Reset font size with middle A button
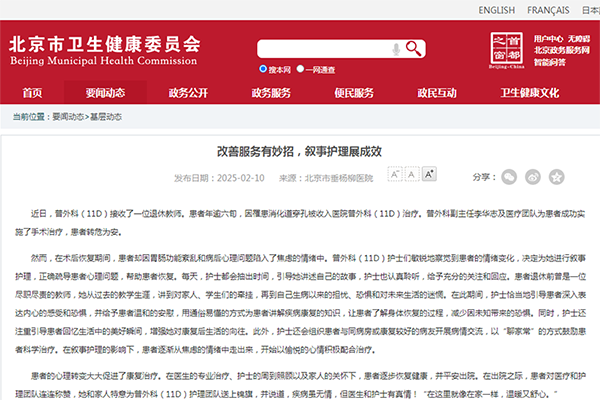Viewport: 600px width, 400px height. [x=412, y=175]
